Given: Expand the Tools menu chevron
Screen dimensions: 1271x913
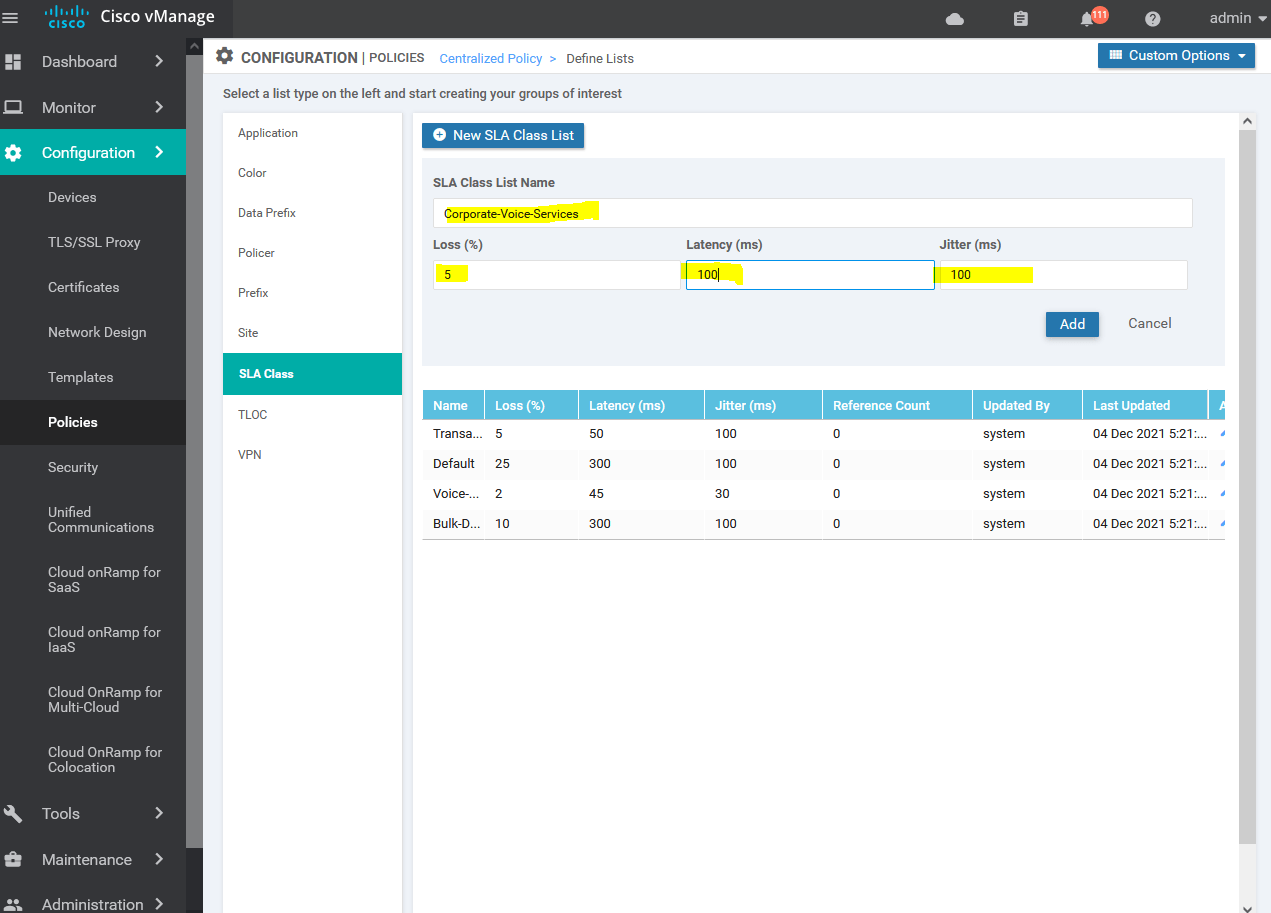Looking at the screenshot, I should pyautogui.click(x=159, y=813).
